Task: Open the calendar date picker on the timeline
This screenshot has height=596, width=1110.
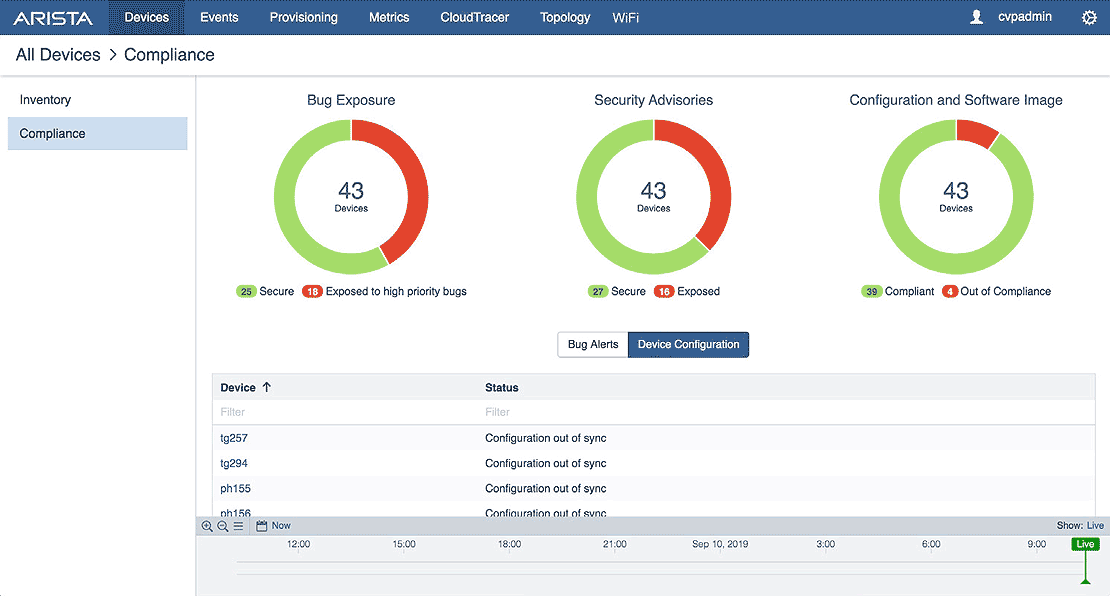Action: click(x=262, y=525)
